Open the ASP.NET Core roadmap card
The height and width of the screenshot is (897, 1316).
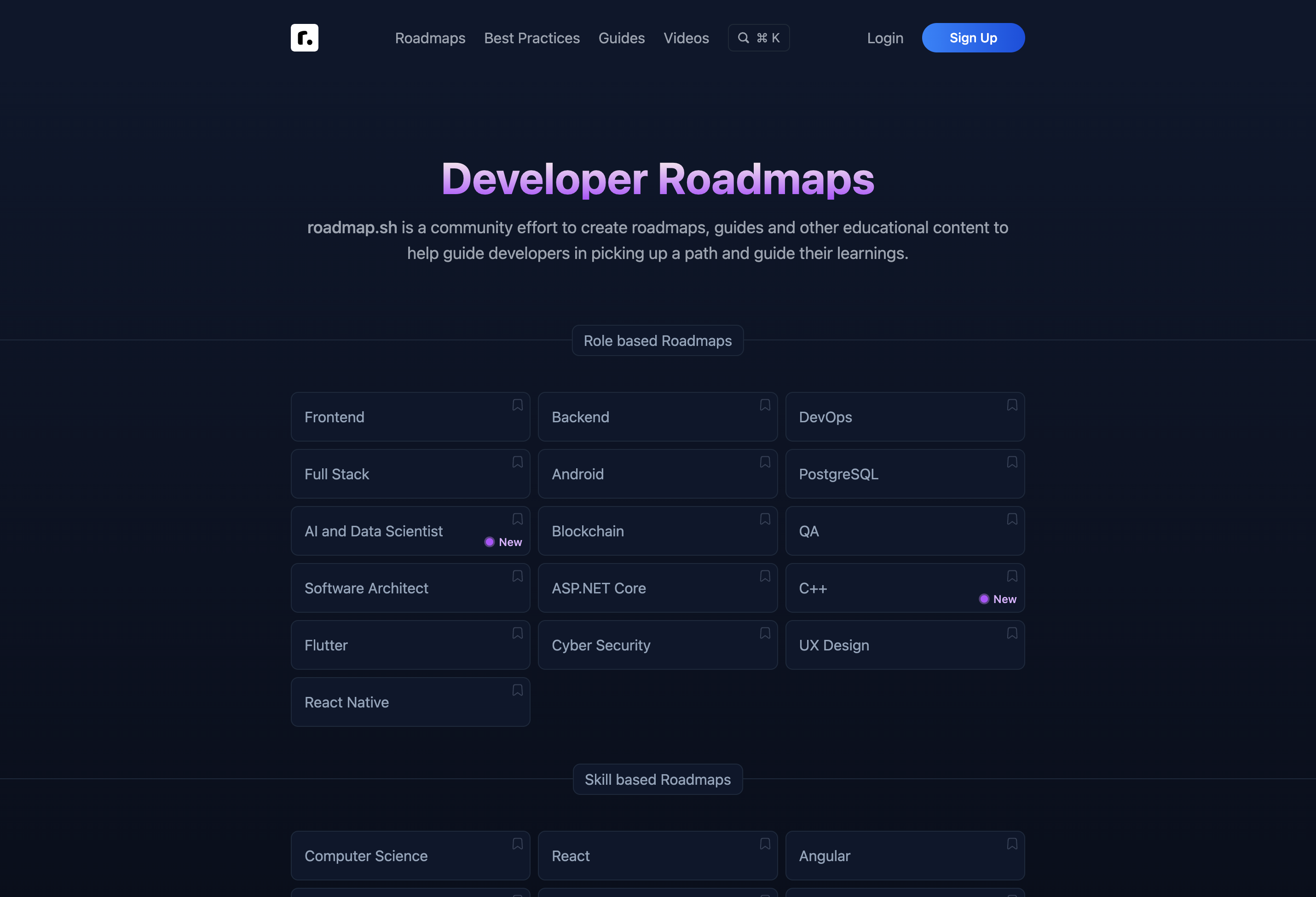pos(658,588)
